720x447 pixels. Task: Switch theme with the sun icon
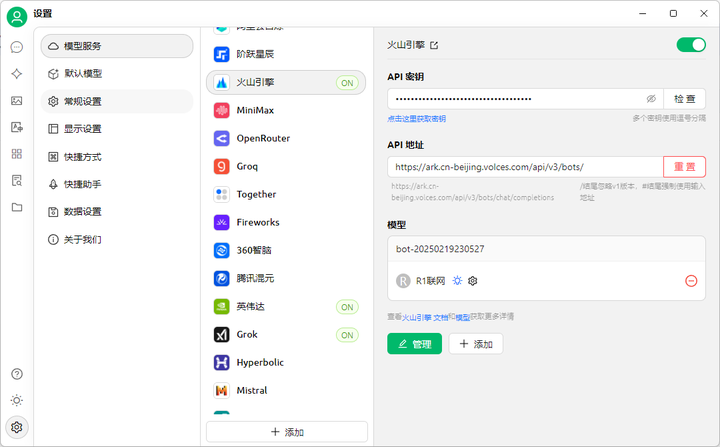[17, 401]
